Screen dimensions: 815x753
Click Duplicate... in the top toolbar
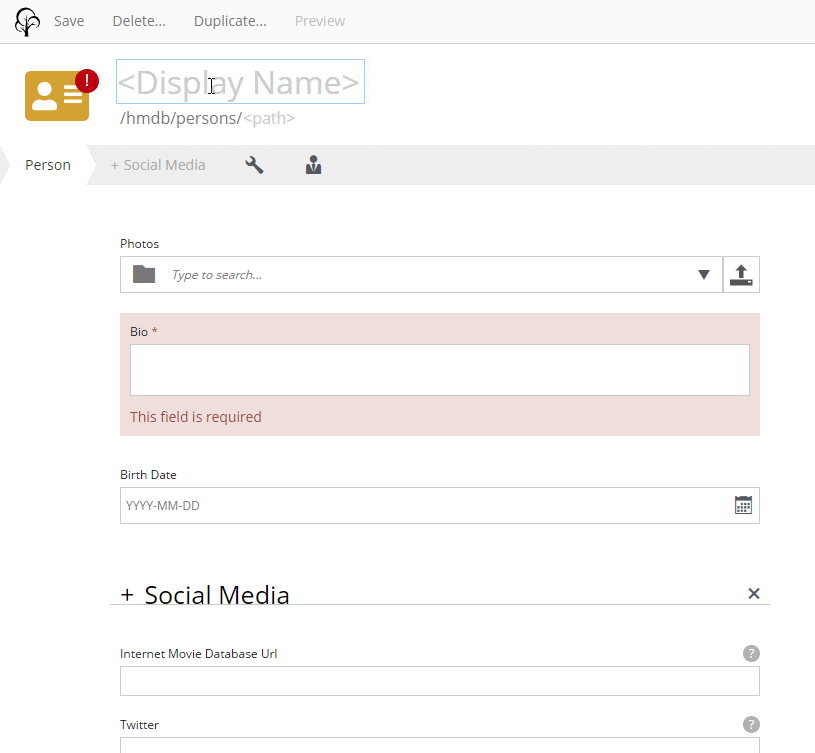(x=230, y=21)
